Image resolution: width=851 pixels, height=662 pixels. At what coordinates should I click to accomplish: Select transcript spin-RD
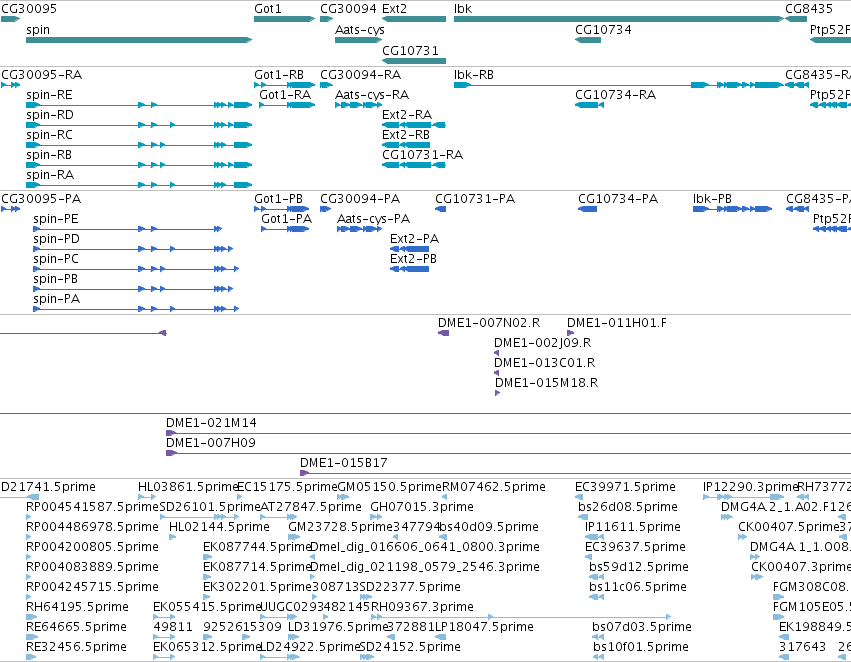[x=139, y=125]
